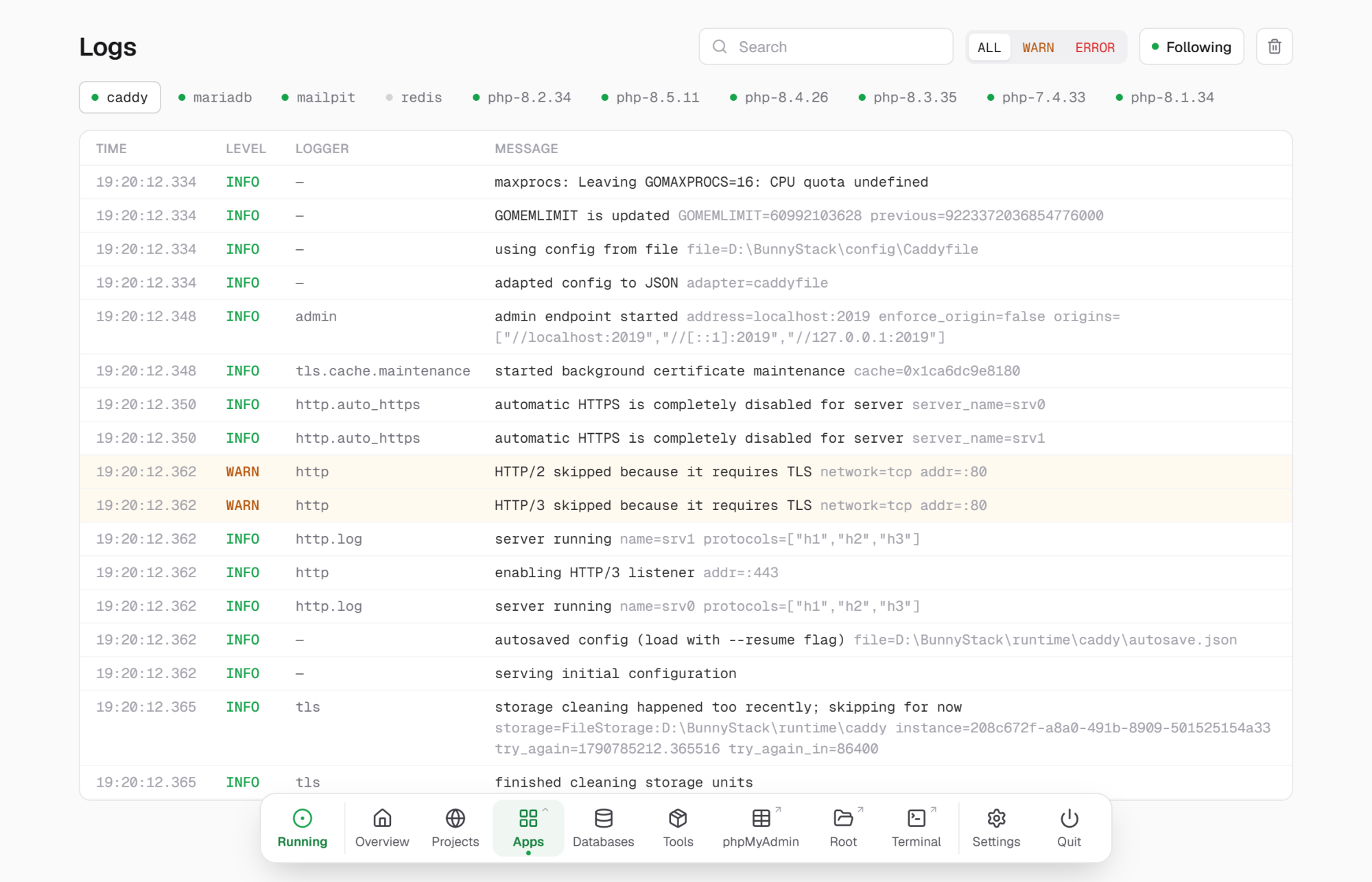Open the Apps grid icon
Image resolution: width=1372 pixels, height=882 pixels.
tap(528, 817)
